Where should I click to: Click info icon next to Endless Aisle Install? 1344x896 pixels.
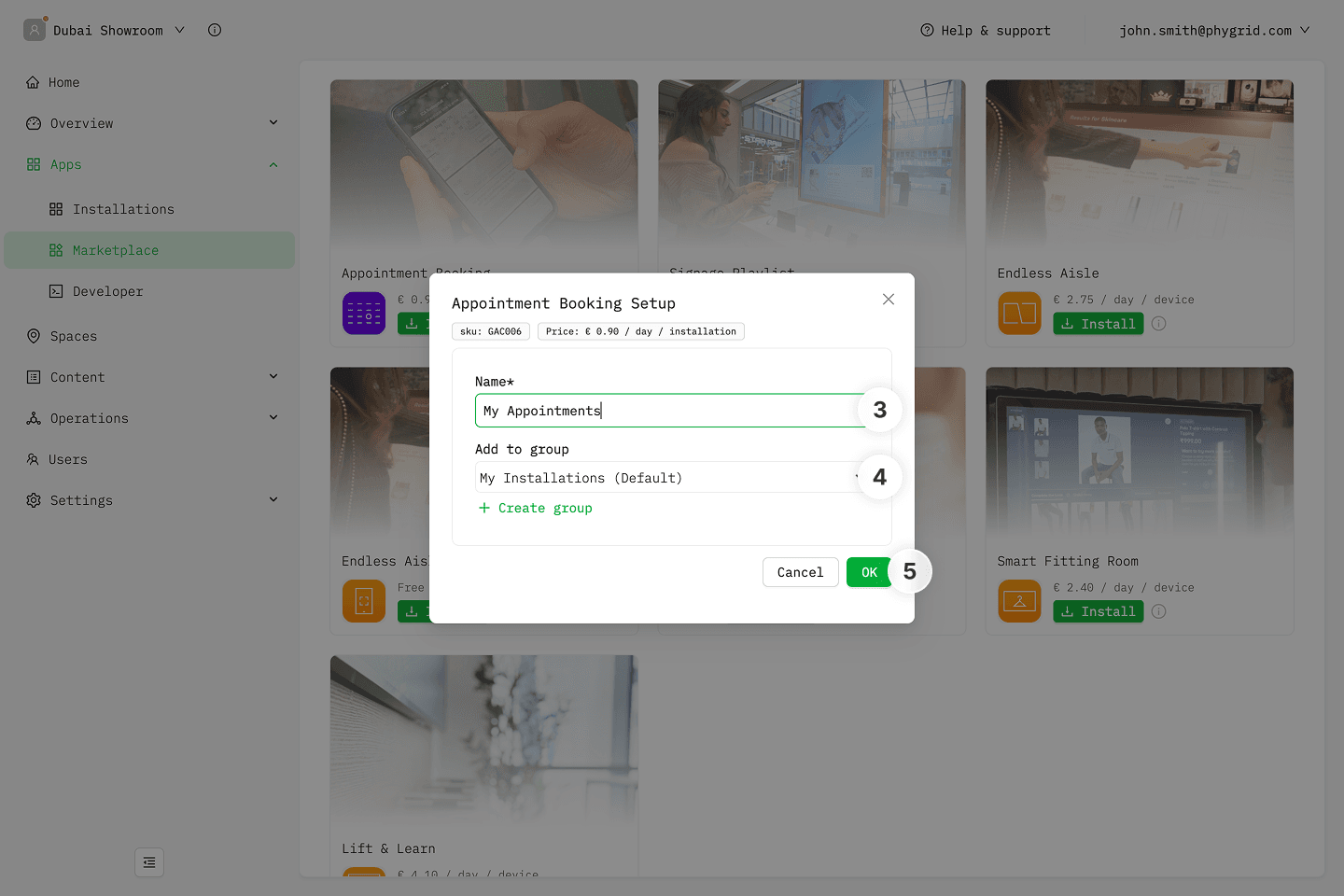(1158, 324)
